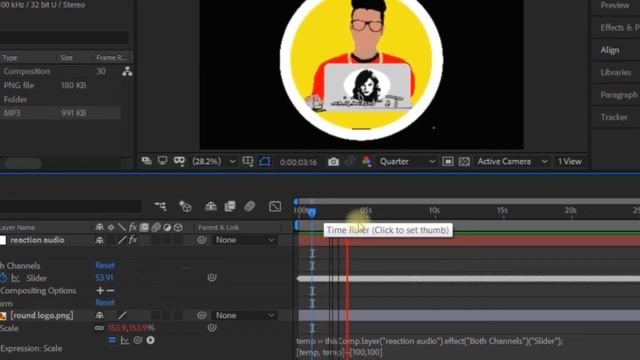Open the Paragraph panel
The height and width of the screenshot is (360, 640).
pyautogui.click(x=619, y=95)
